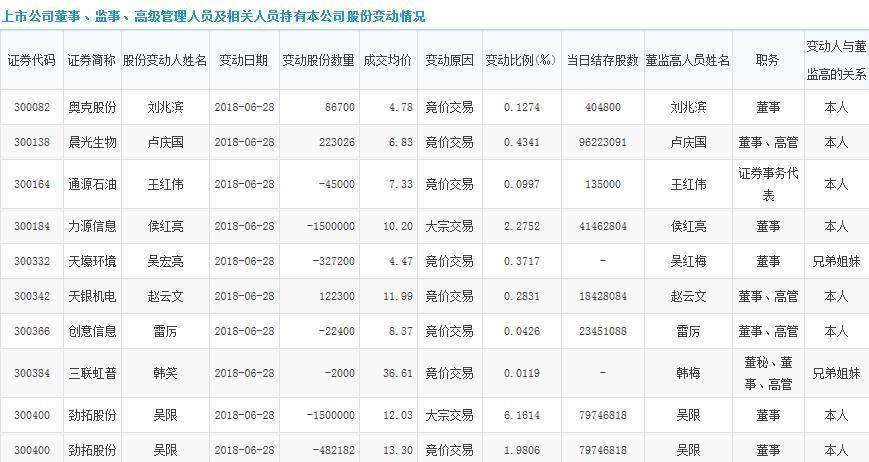Select stock code 300384
Screen dimensions: 869x462
32,373
